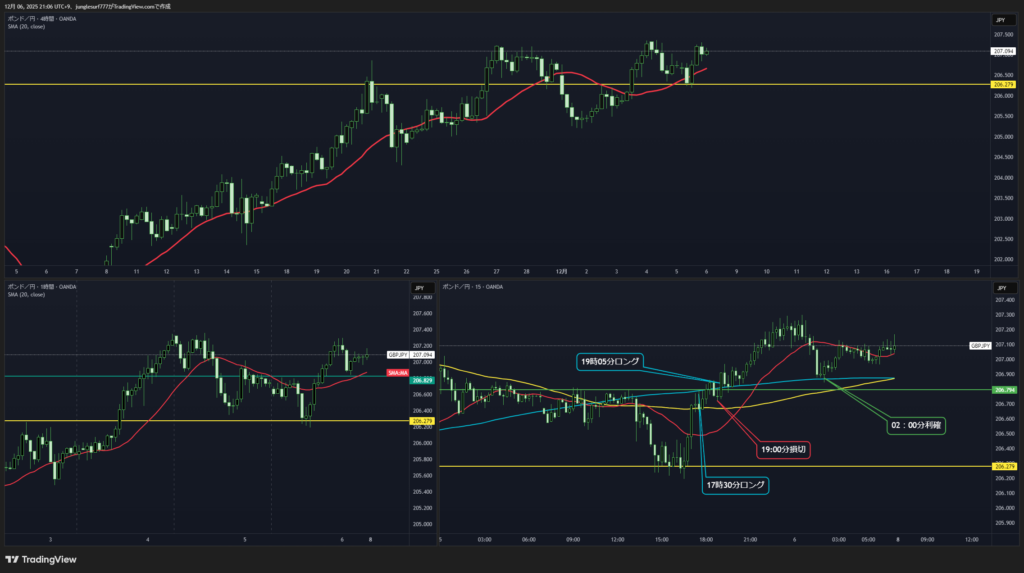Click SMA (20, close) legend on 1-hour chart
Image resolution: width=1024 pixels, height=573 pixels.
(26, 295)
